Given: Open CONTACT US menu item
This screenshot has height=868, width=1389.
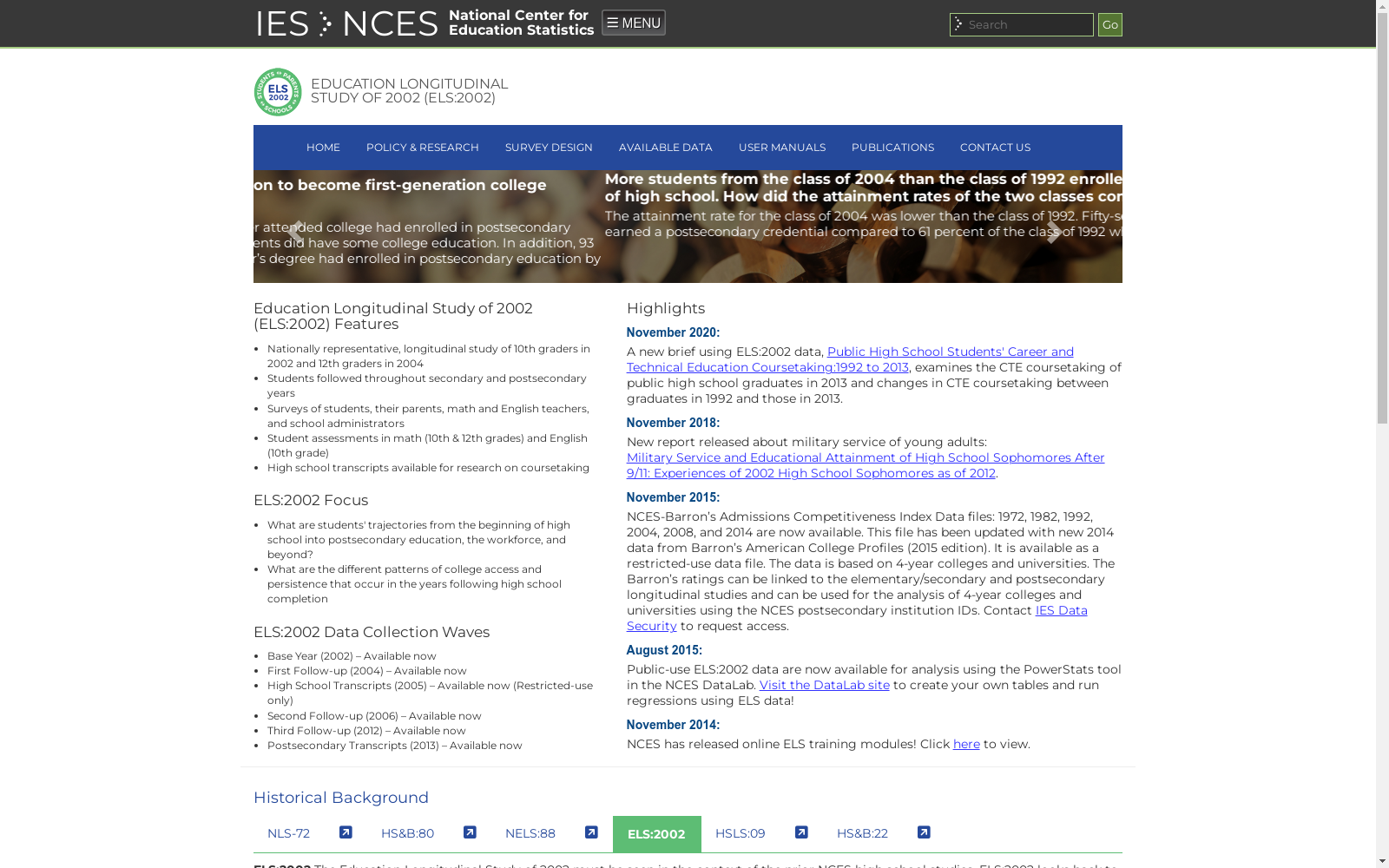Looking at the screenshot, I should 995,148.
